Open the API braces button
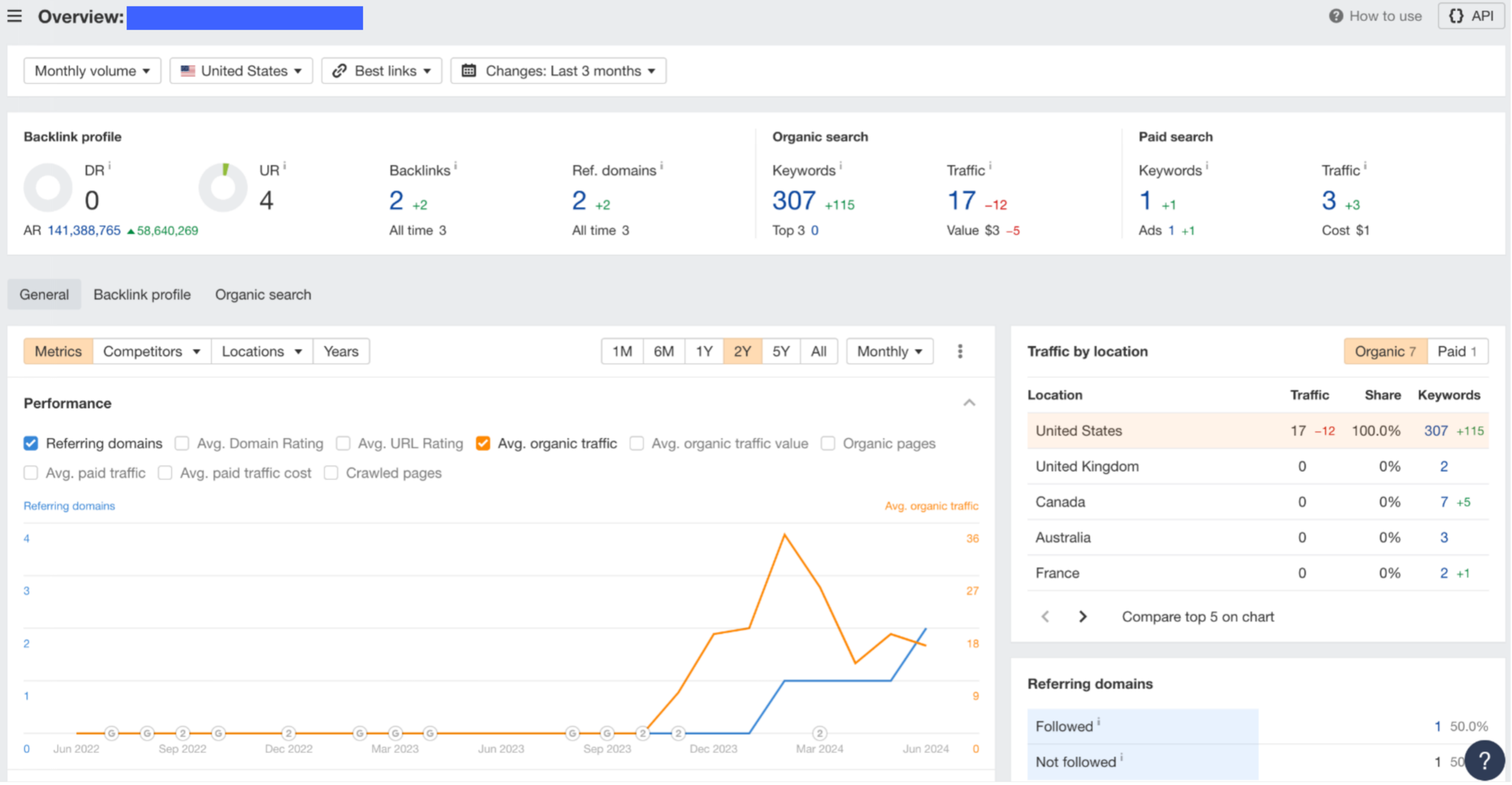 pos(1471,16)
